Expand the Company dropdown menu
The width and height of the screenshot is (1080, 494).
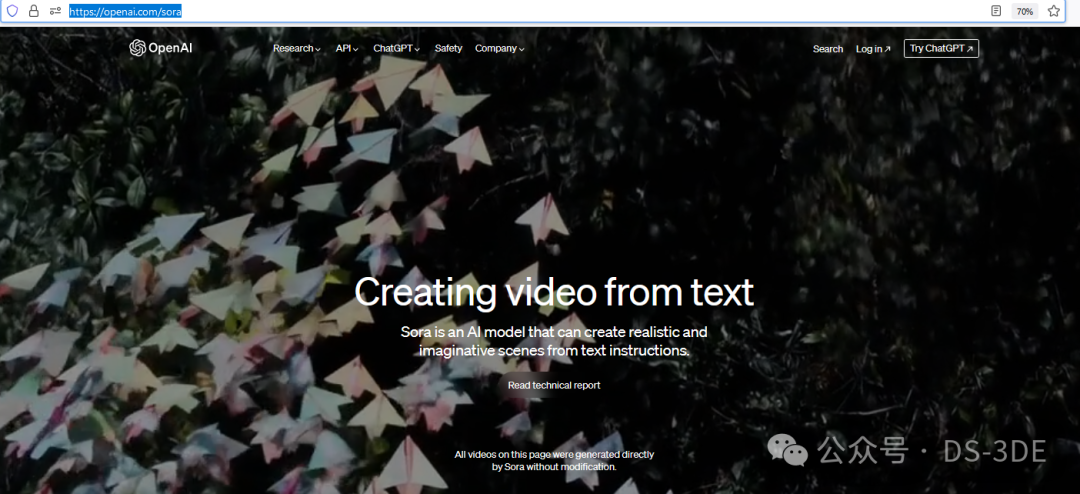500,49
